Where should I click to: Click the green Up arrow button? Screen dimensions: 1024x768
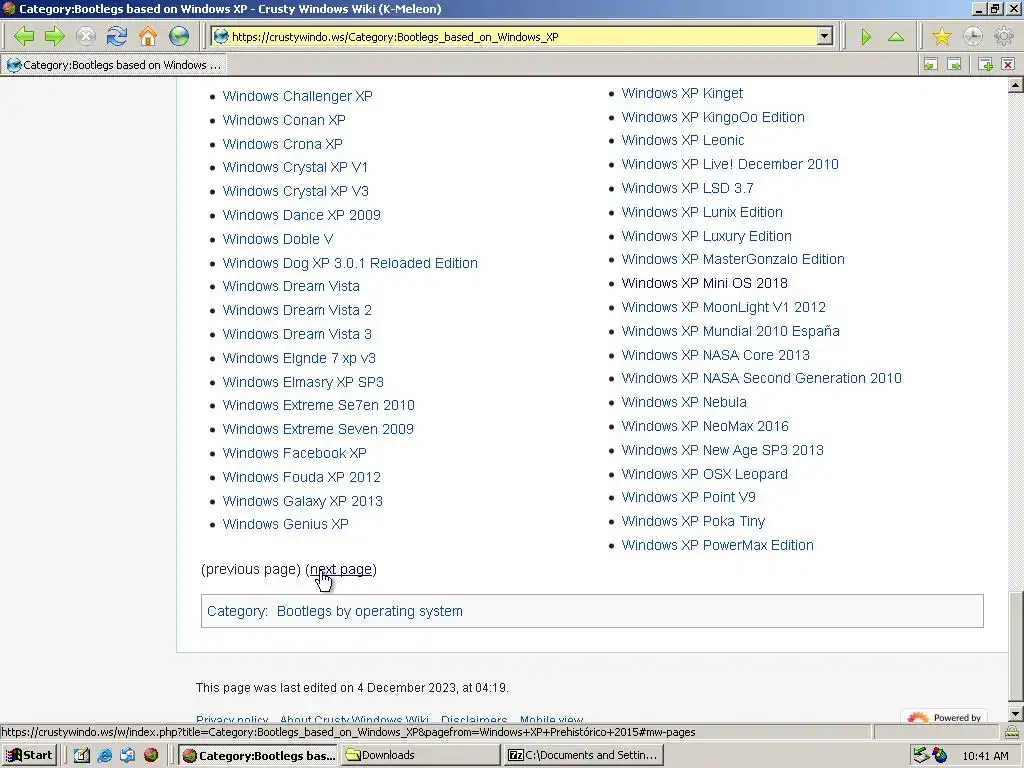pos(896,37)
